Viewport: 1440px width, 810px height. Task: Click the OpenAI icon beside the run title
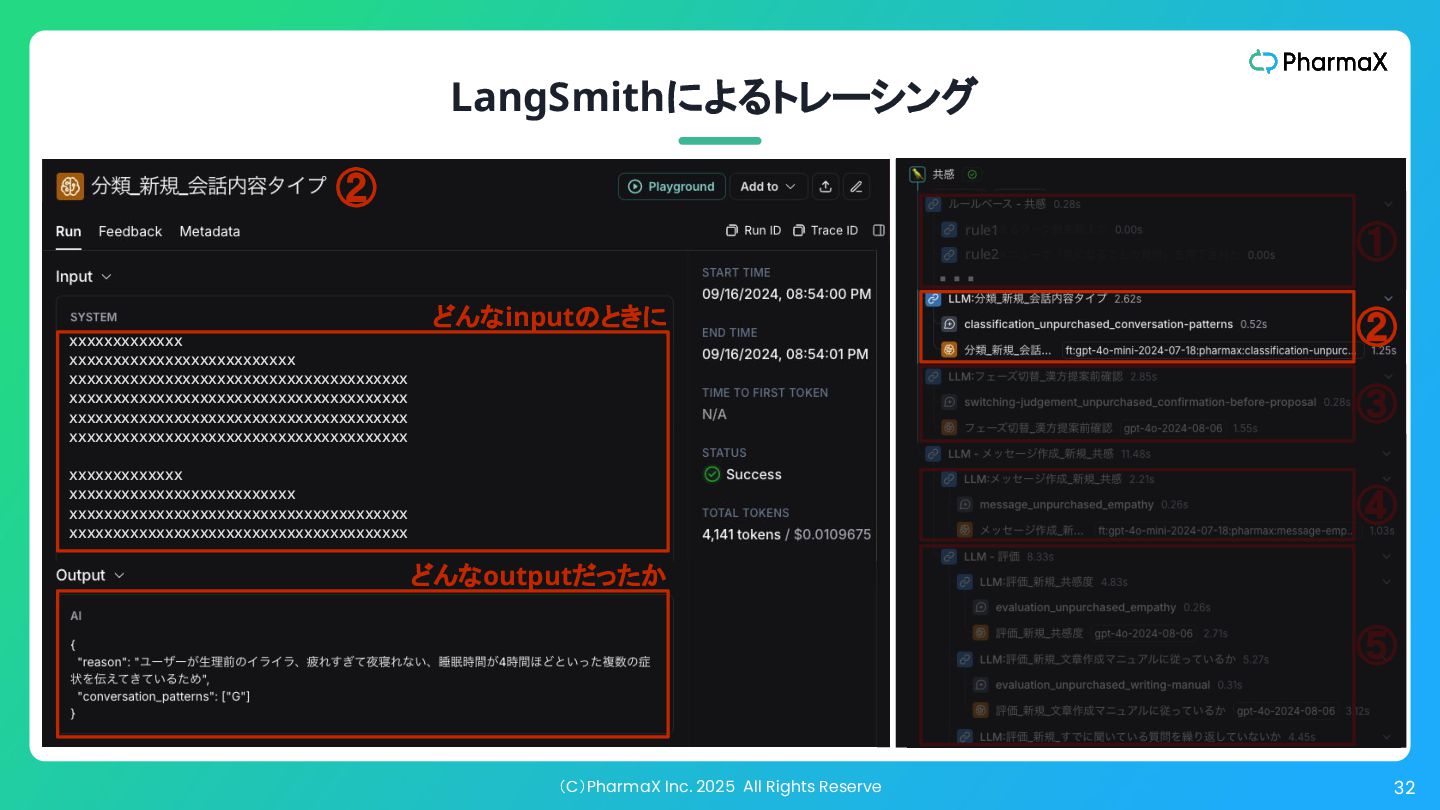[x=70, y=186]
